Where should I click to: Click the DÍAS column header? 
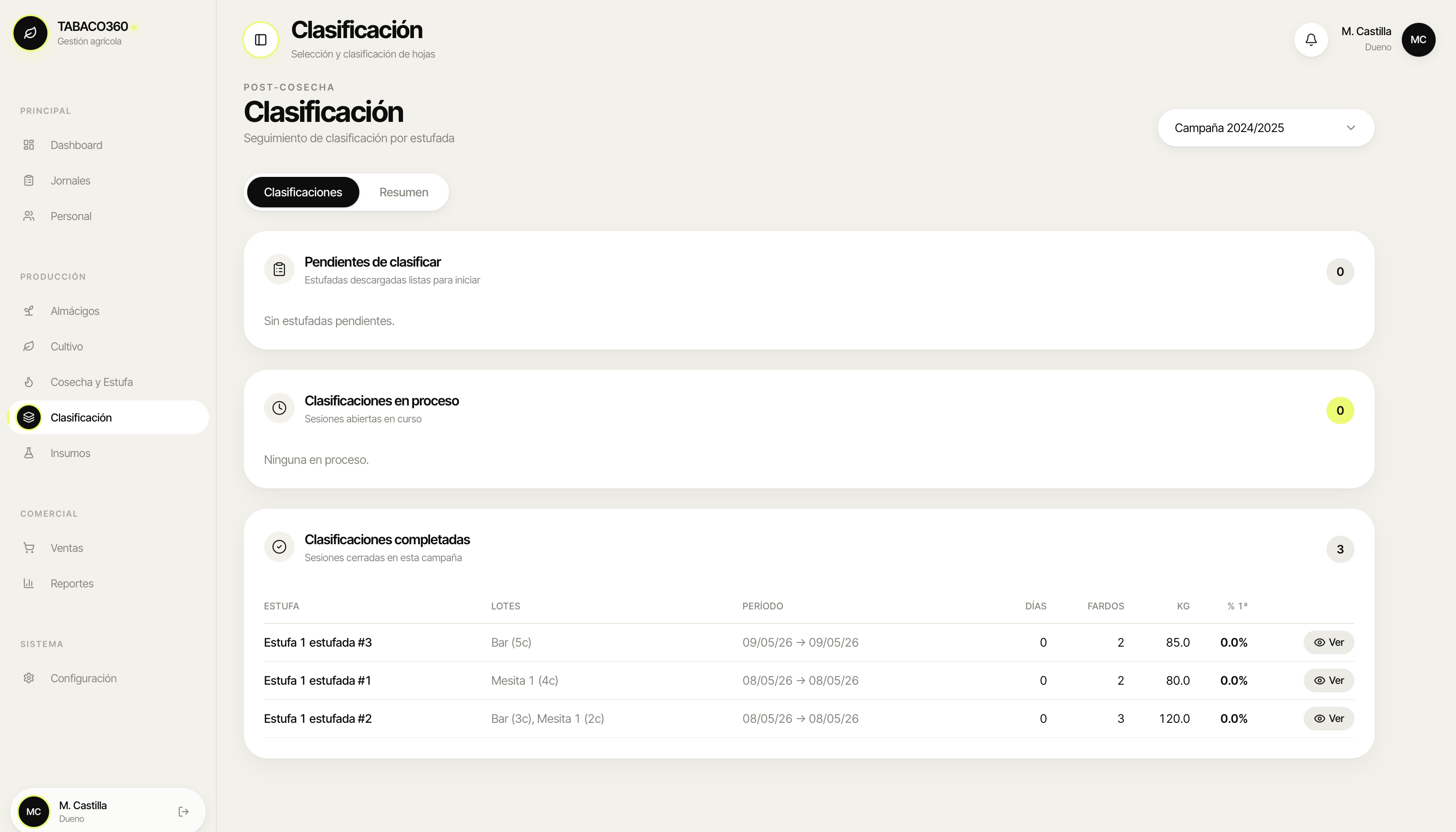[x=1035, y=606]
